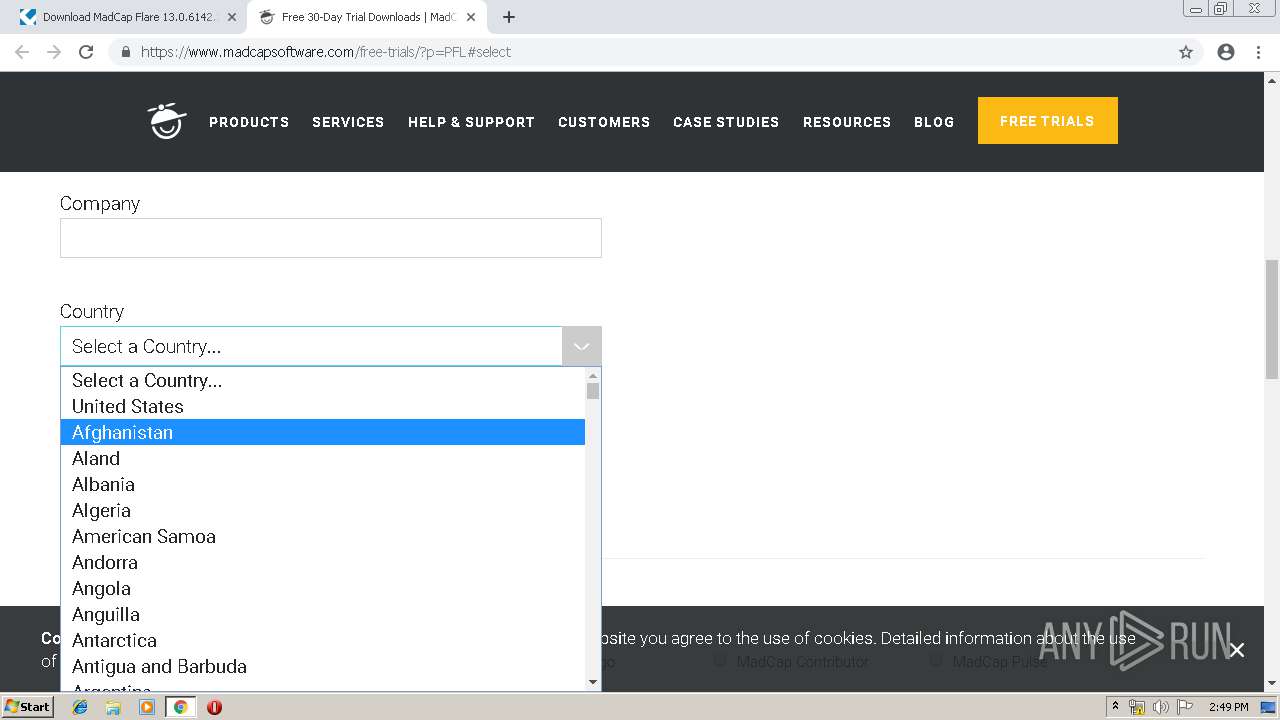Dismiss the cookie notice with X

[x=1237, y=650]
